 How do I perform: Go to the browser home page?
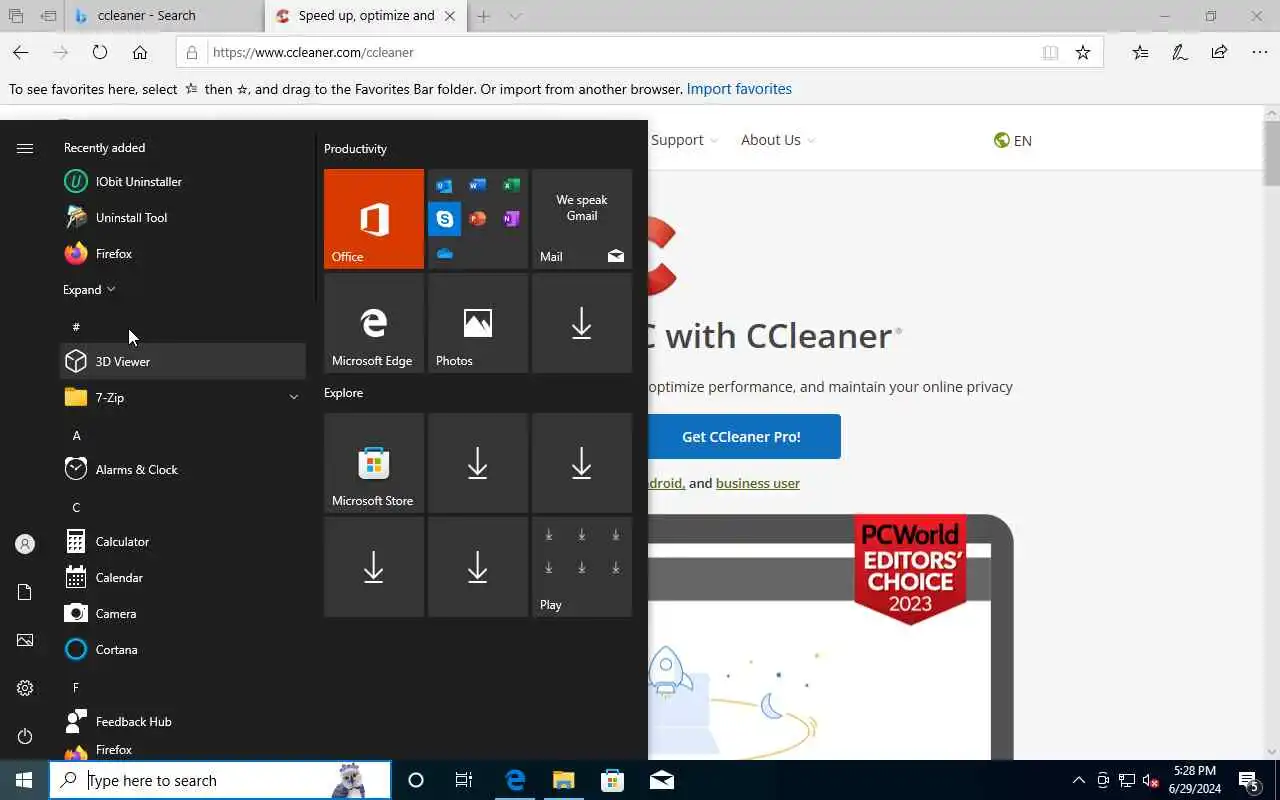point(140,53)
